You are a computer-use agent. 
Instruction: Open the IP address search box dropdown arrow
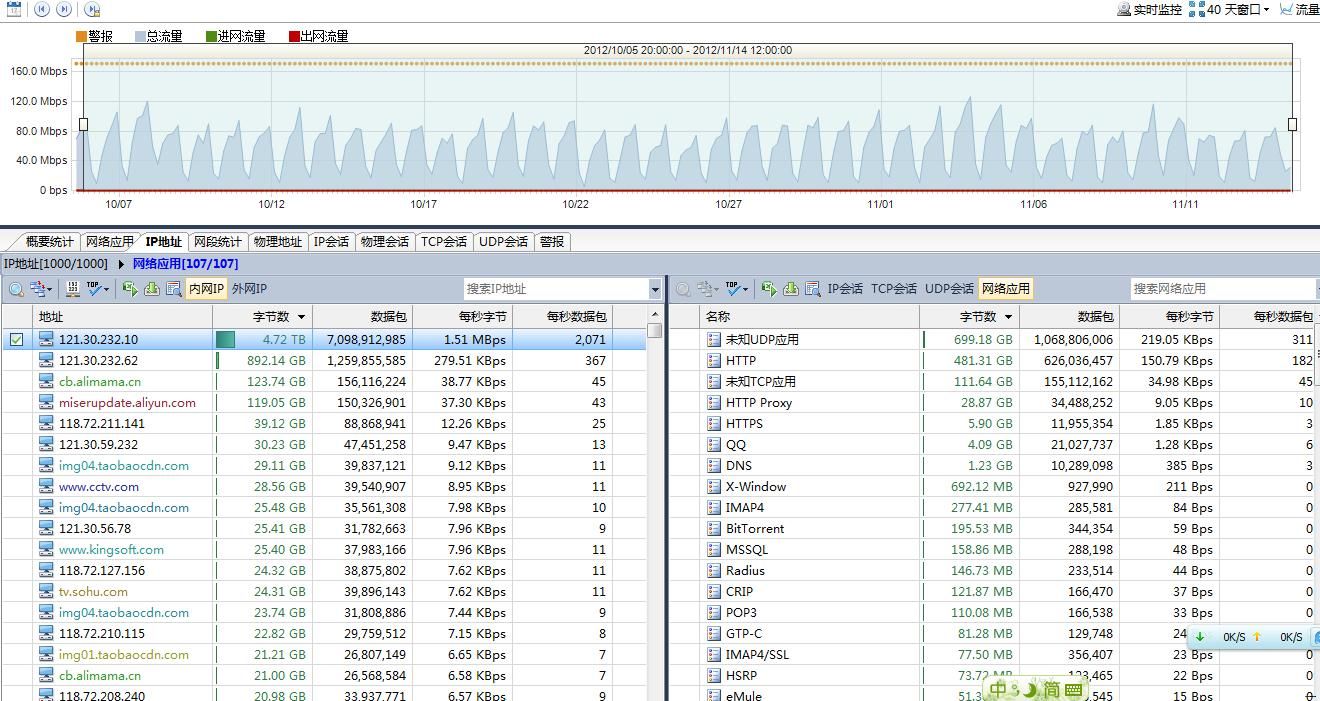point(655,289)
